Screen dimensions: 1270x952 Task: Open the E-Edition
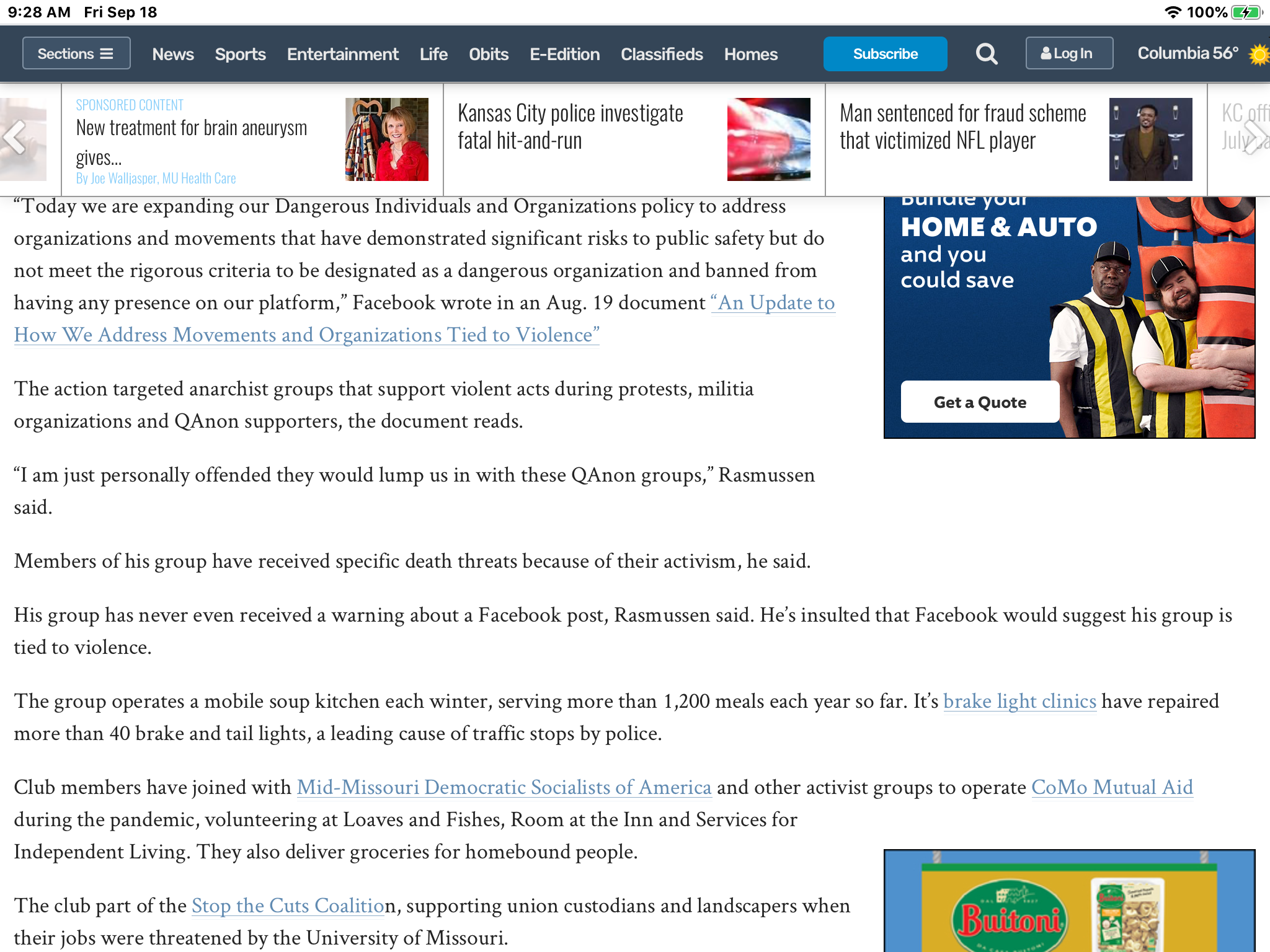(564, 54)
